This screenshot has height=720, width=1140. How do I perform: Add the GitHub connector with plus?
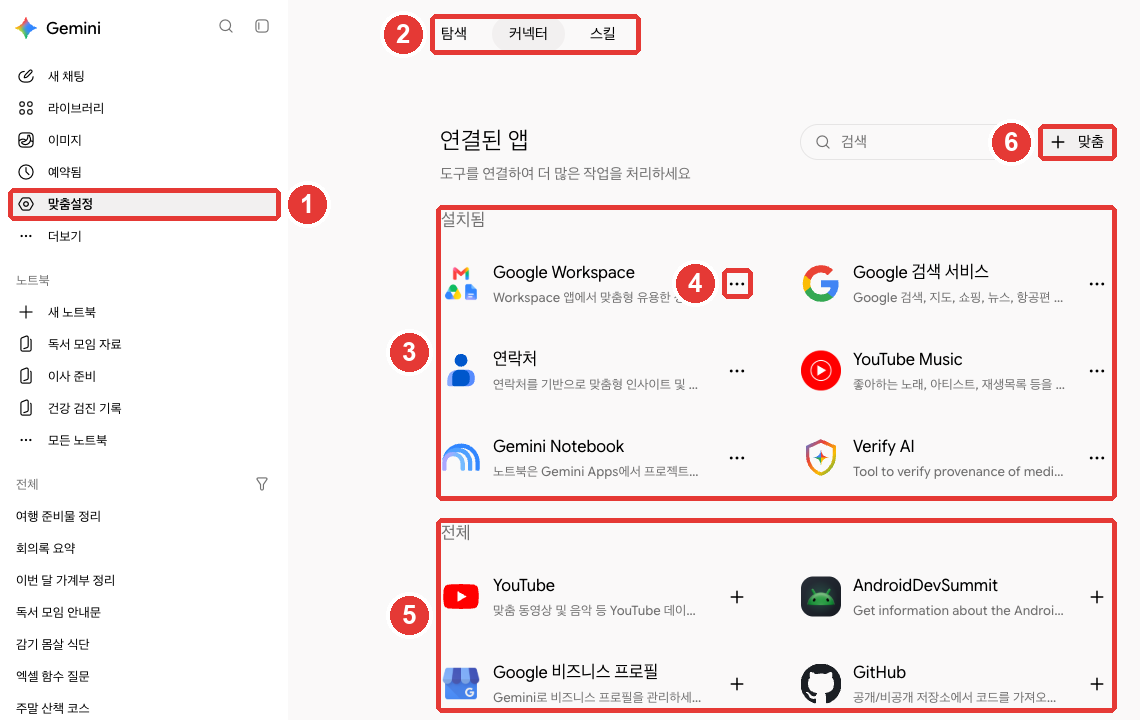coord(1097,684)
